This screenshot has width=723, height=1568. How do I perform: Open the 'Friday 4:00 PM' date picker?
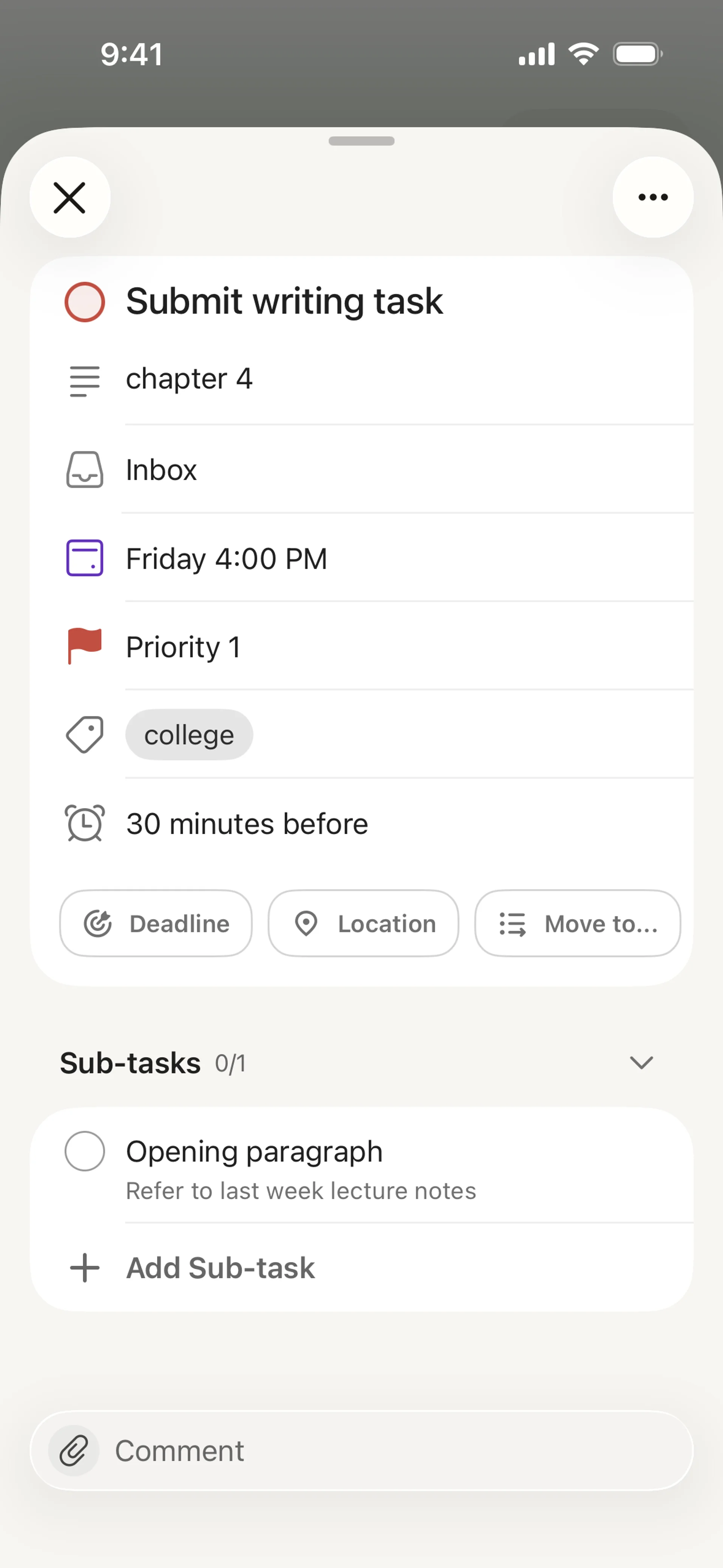coord(226,559)
